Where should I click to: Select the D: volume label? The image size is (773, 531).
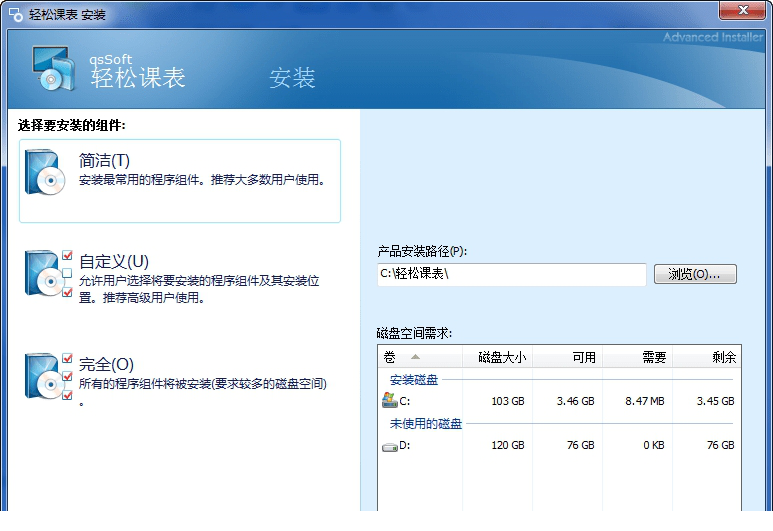point(404,445)
